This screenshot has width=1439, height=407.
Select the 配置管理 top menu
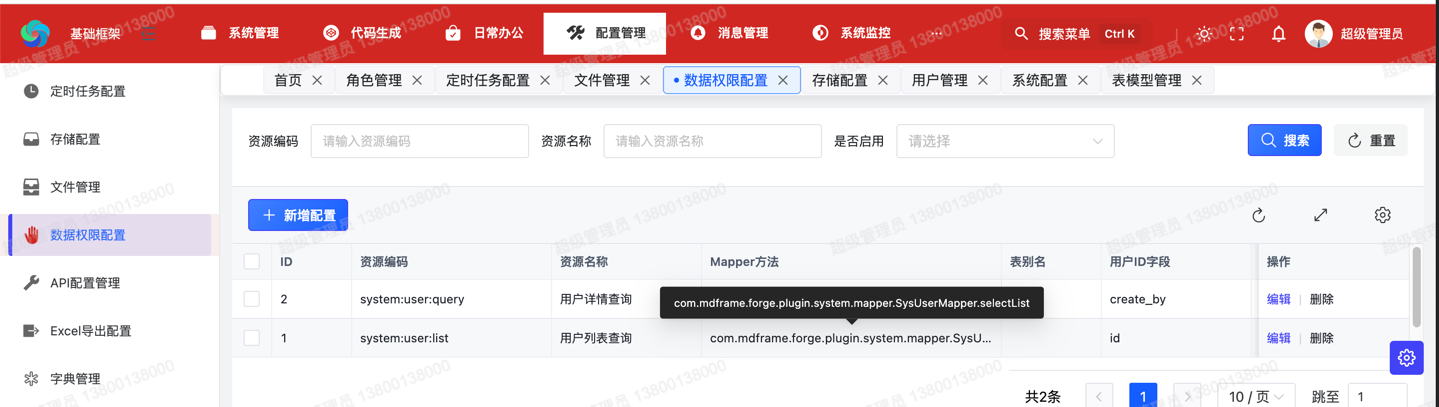tap(605, 33)
